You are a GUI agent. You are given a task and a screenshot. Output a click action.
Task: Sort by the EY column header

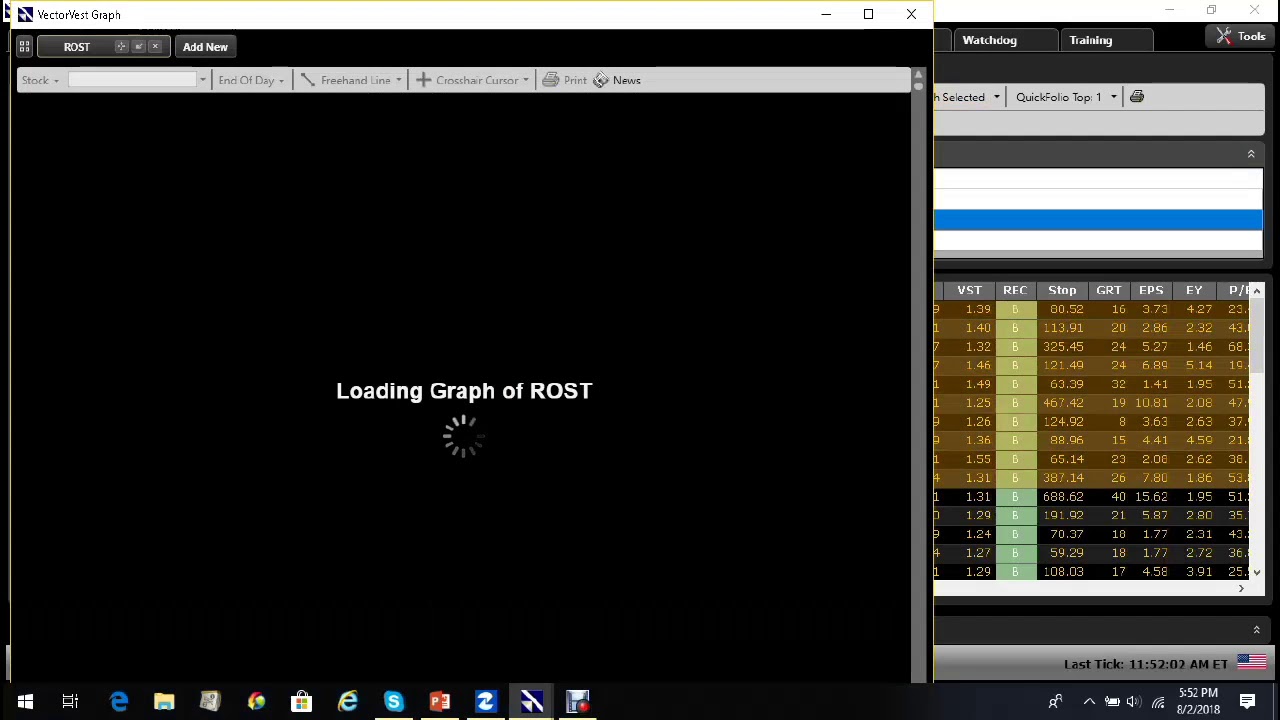coord(1194,290)
